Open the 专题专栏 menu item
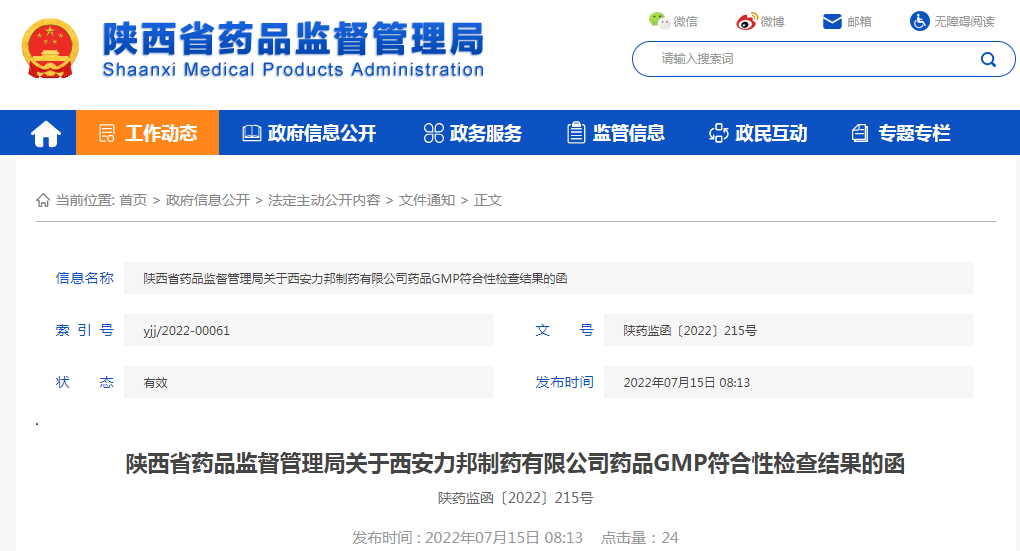The image size is (1020, 551). (x=914, y=133)
